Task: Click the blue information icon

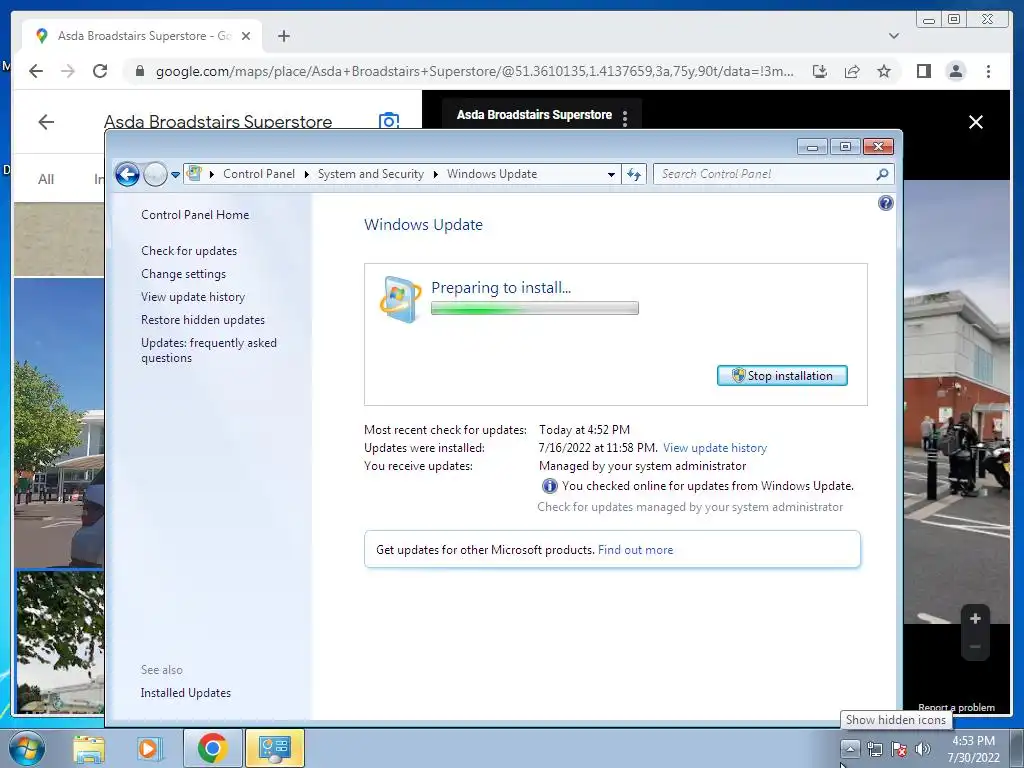Action: 550,486
